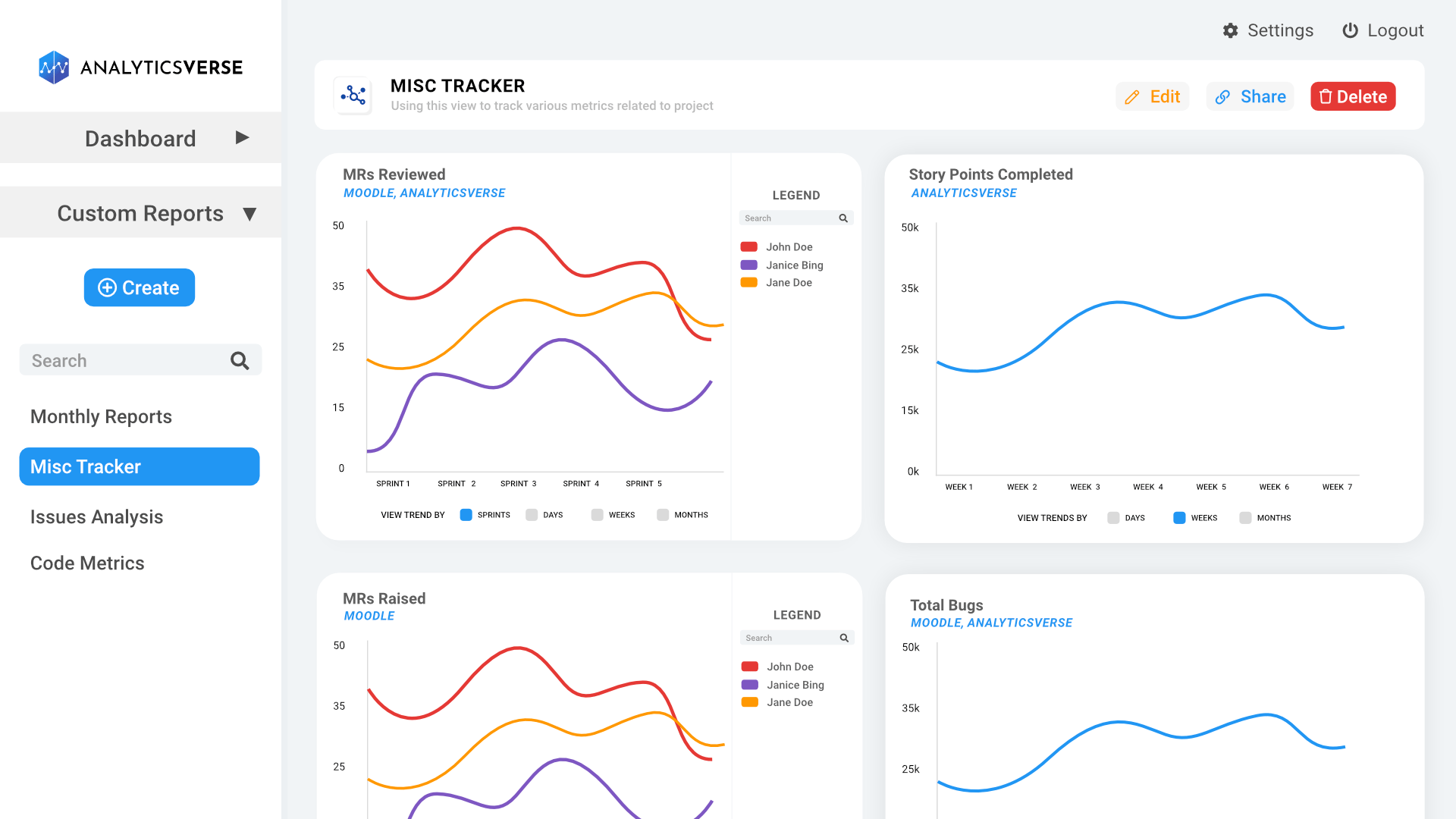Click the AnalyticsVerse logo icon
The height and width of the screenshot is (819, 1456).
[53, 67]
